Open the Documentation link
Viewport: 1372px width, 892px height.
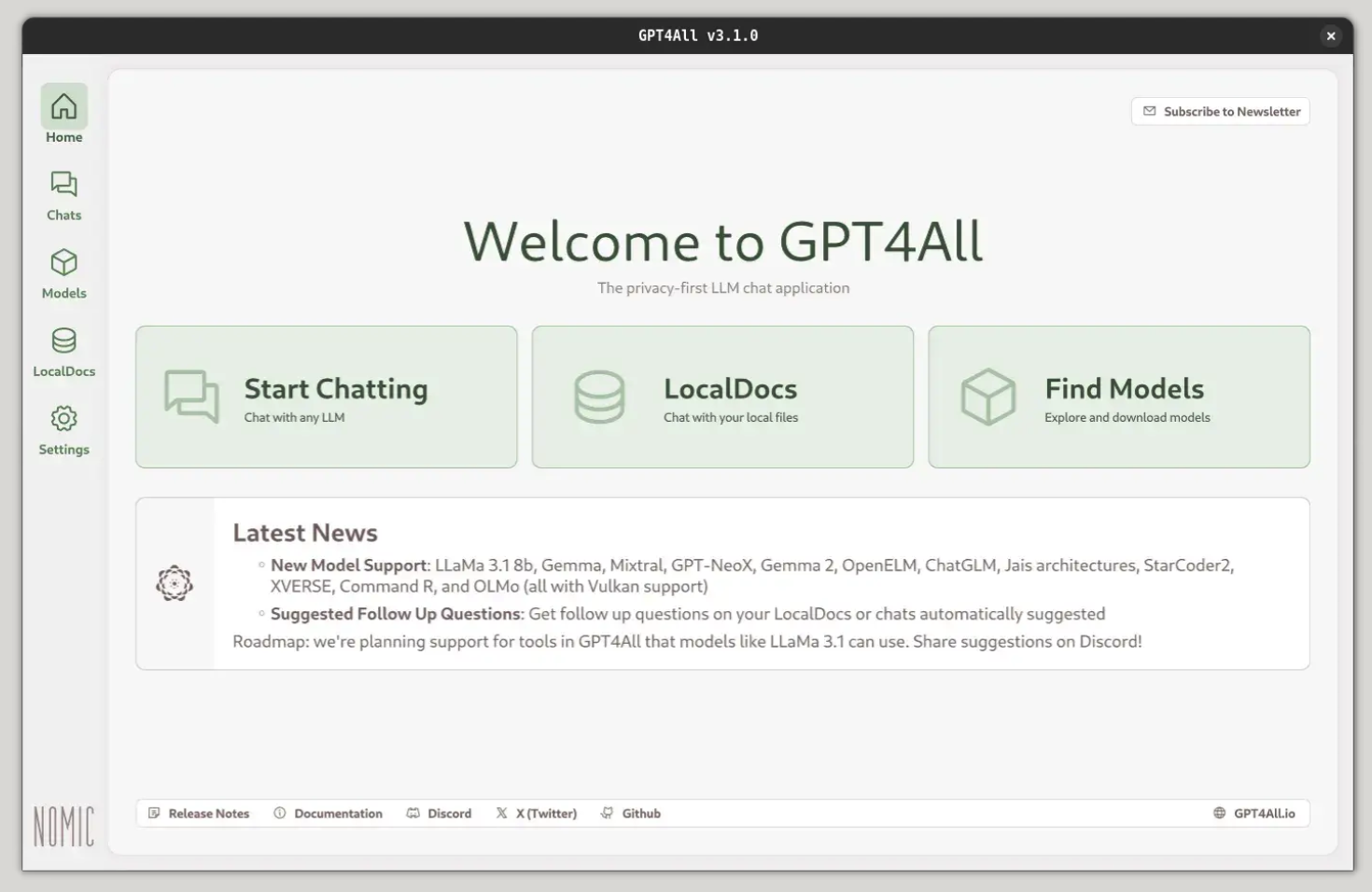click(328, 814)
